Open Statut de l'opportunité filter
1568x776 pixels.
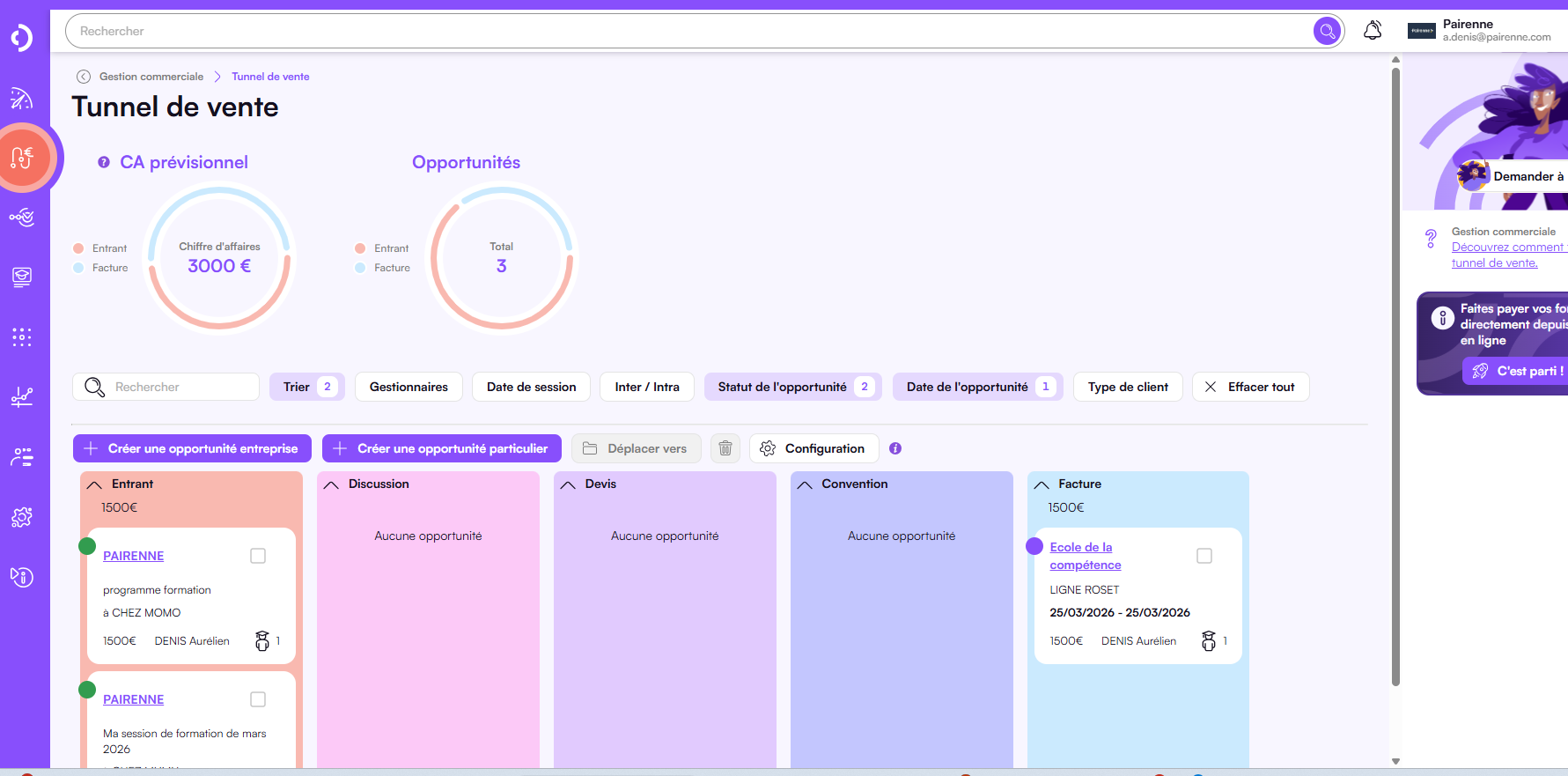tap(793, 387)
